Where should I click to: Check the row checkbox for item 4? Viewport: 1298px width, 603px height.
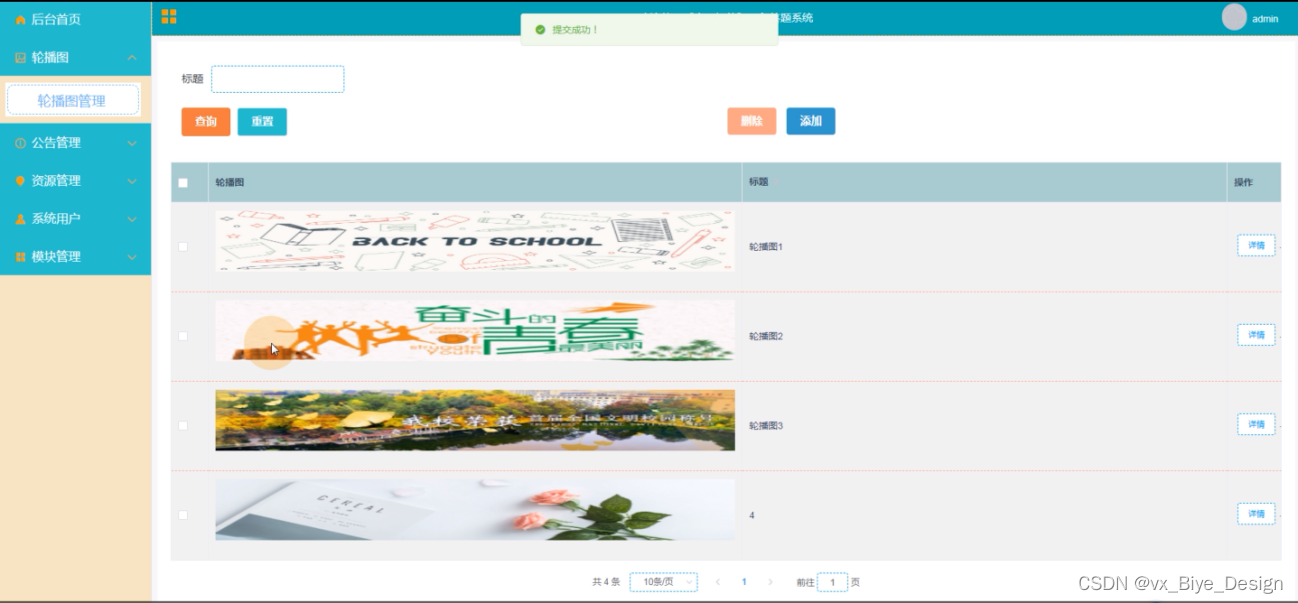click(x=183, y=515)
